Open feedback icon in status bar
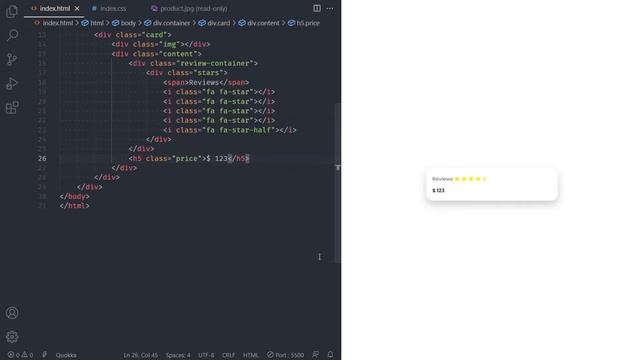This screenshot has height=360, width=640. click(x=316, y=355)
